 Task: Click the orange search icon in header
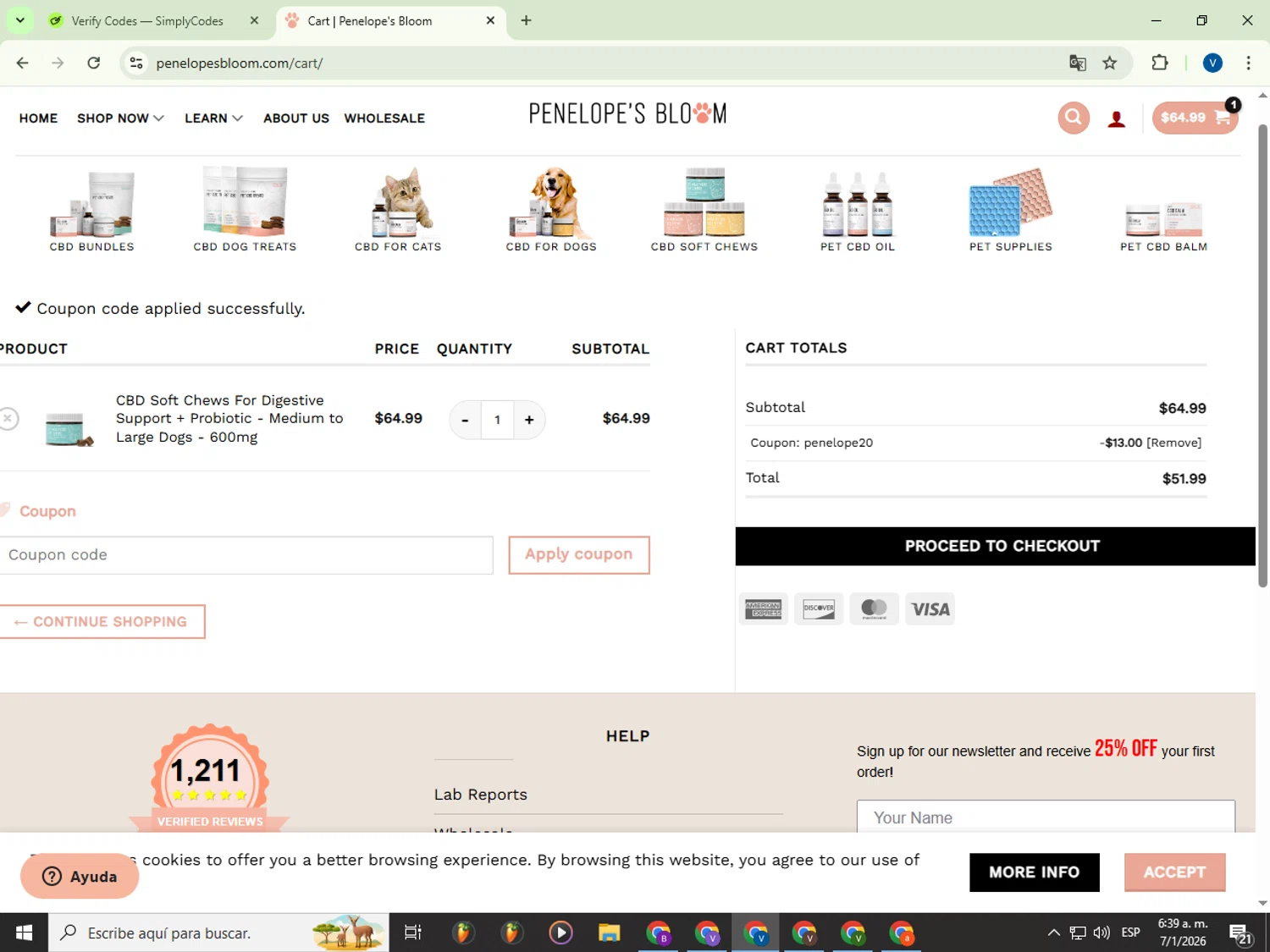pyautogui.click(x=1074, y=118)
